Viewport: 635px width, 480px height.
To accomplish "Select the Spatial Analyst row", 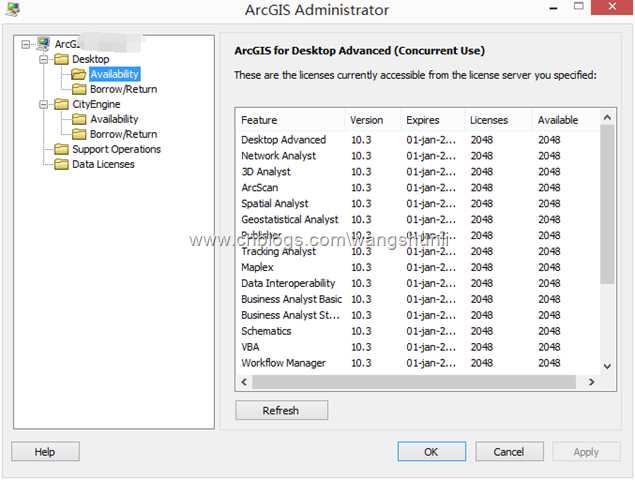I will (417, 203).
